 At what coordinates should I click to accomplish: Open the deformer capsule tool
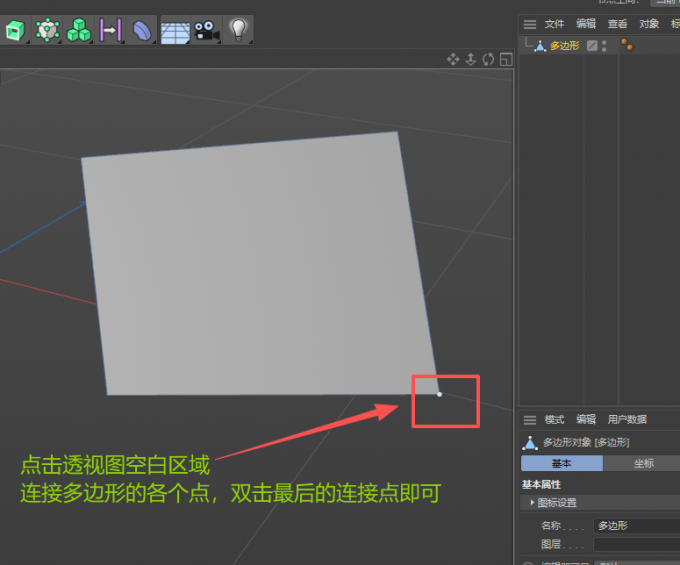tap(143, 30)
